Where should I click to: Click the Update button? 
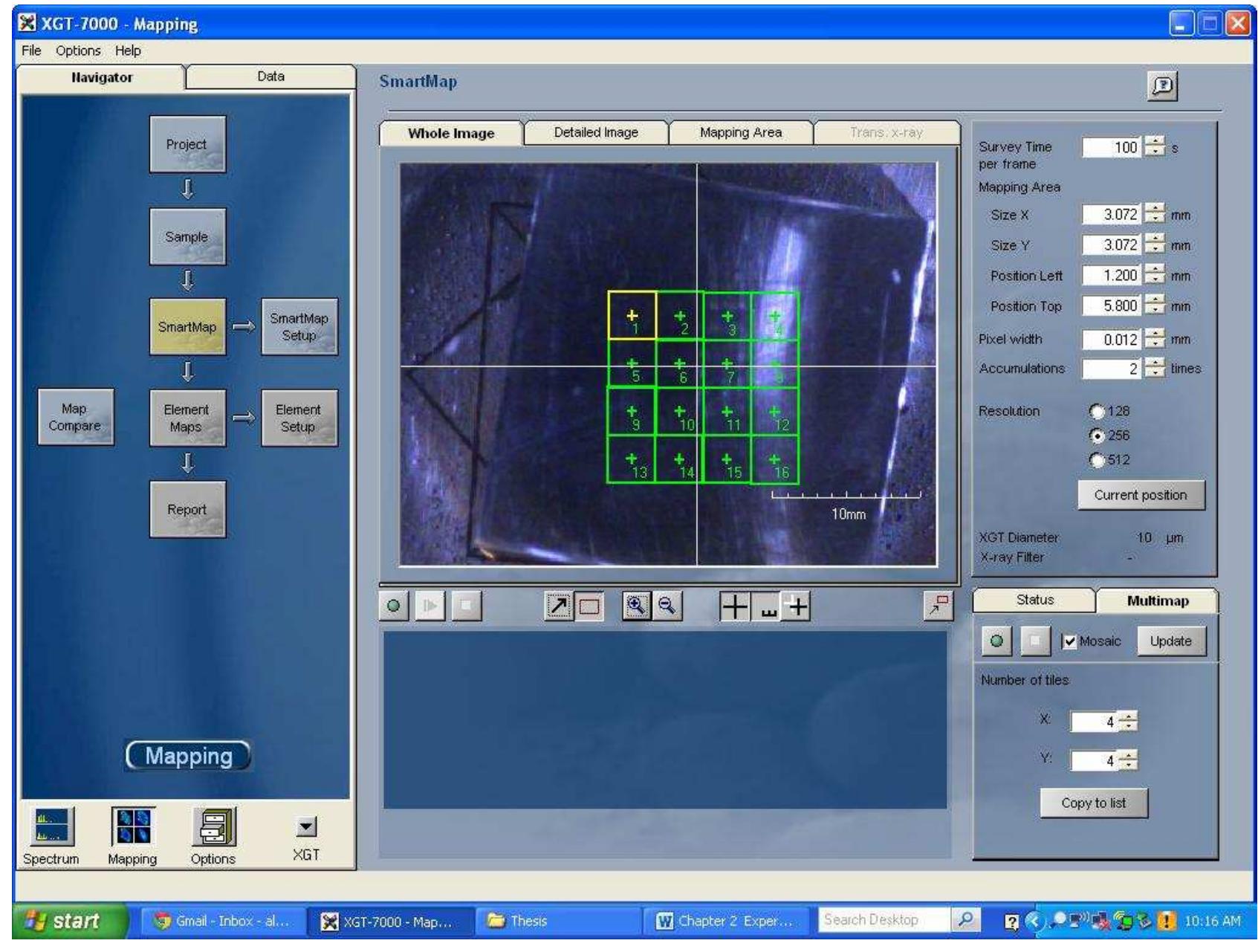pos(1171,641)
